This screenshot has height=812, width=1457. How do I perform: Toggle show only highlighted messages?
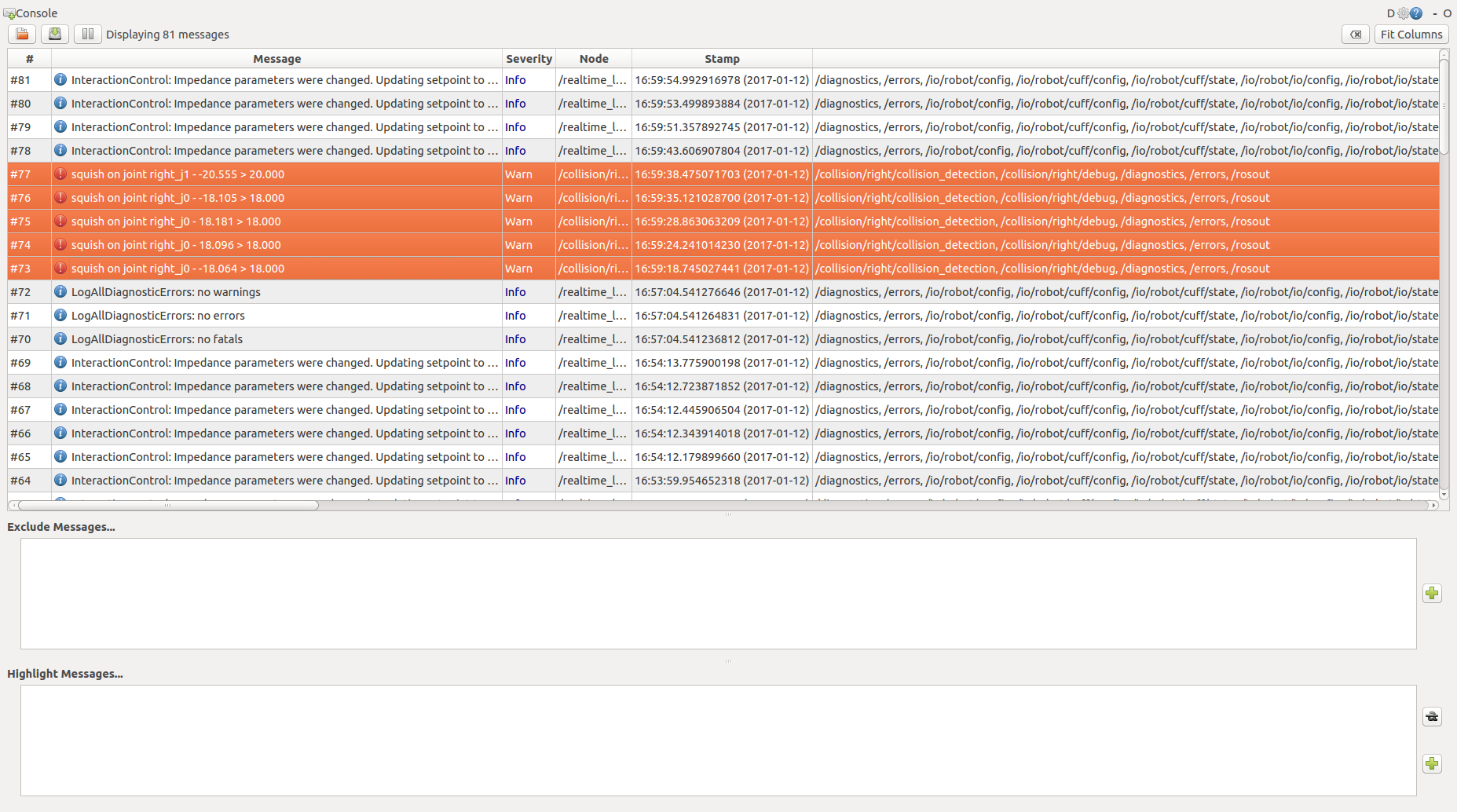click(1432, 717)
